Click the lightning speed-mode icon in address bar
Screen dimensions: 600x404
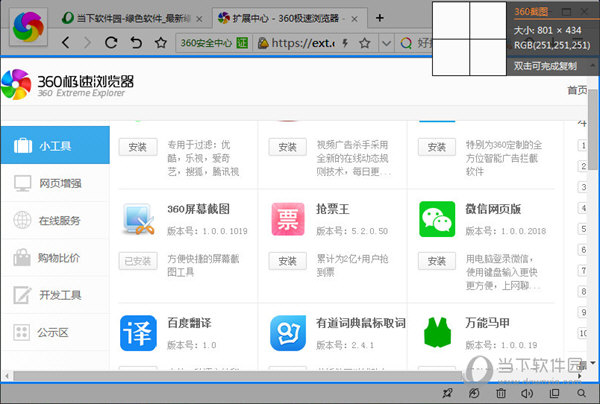pyautogui.click(x=345, y=43)
